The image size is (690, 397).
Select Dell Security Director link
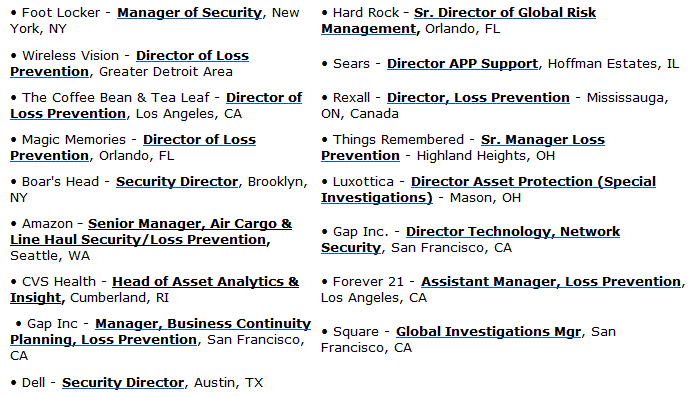tap(123, 382)
